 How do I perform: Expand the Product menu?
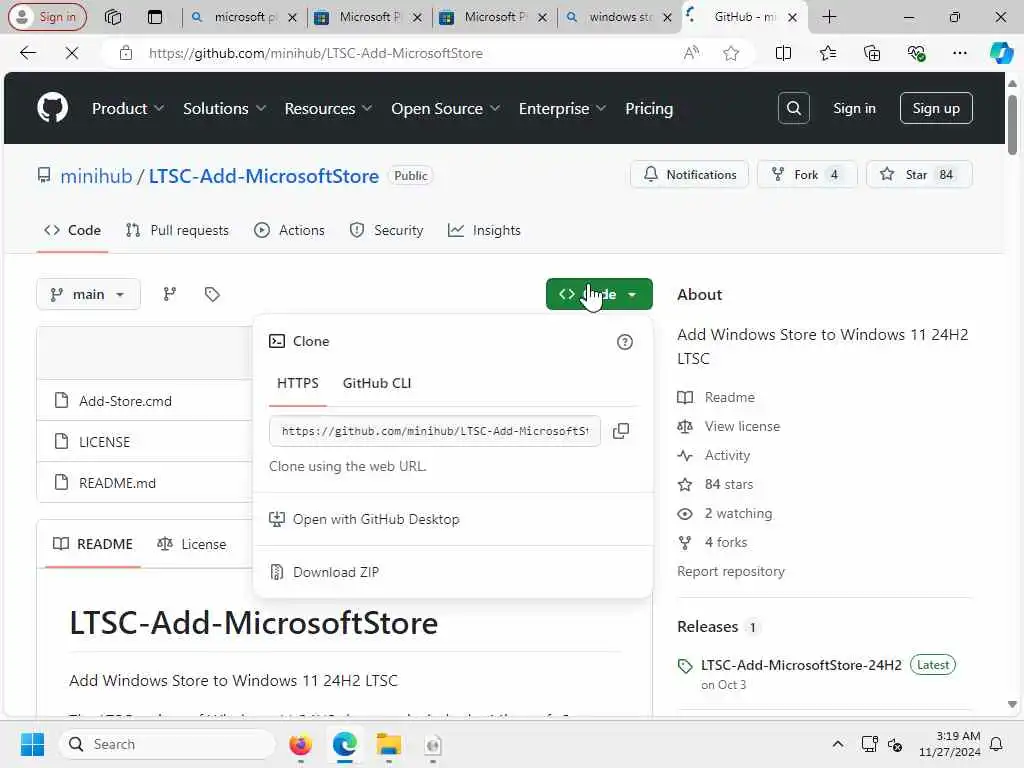[127, 108]
